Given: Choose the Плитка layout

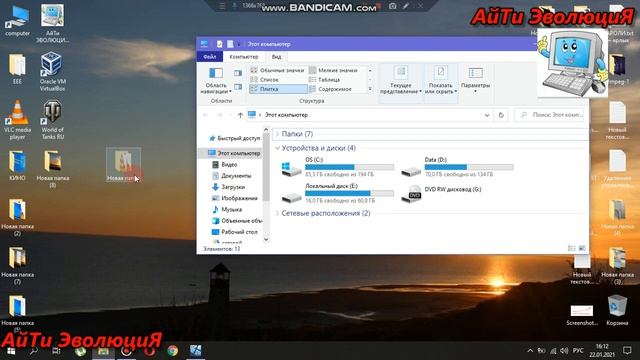Looking at the screenshot, I should point(278,89).
